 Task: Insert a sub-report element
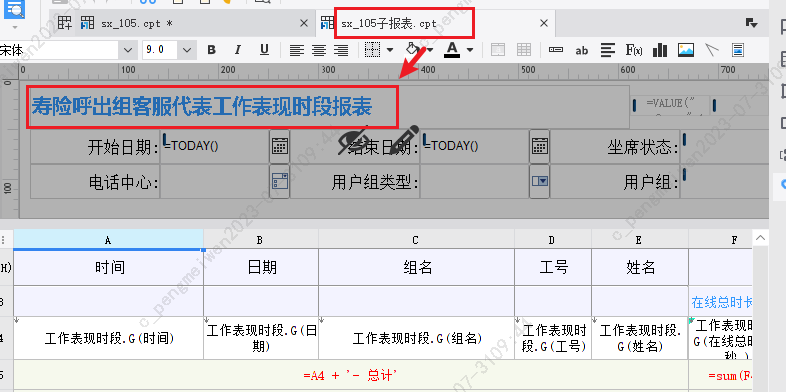(738, 50)
